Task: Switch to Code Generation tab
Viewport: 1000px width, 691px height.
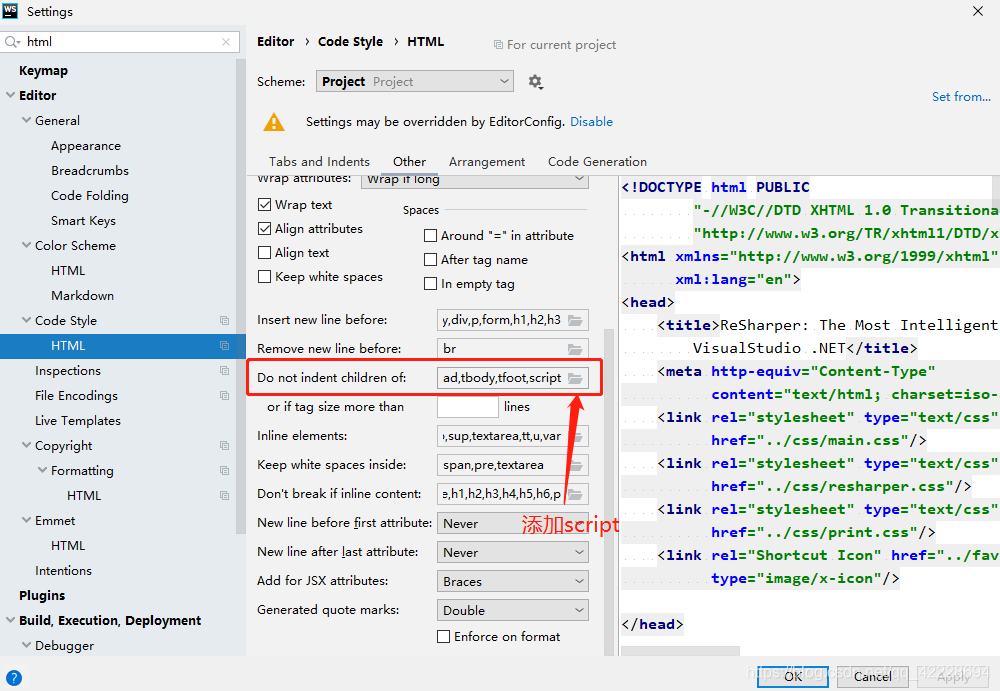Action: [x=597, y=162]
